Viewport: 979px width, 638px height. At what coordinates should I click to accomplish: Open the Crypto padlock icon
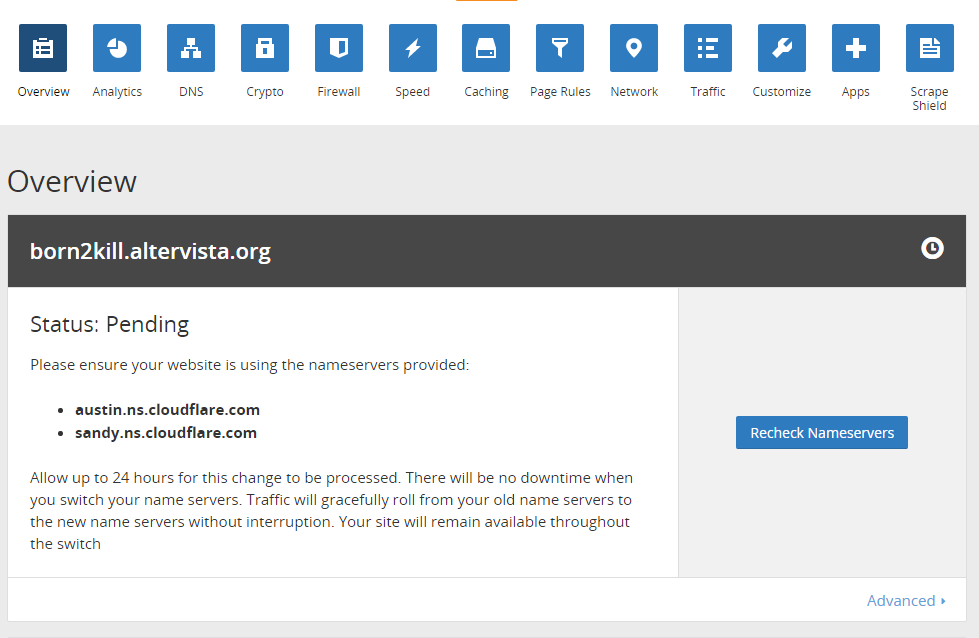265,48
